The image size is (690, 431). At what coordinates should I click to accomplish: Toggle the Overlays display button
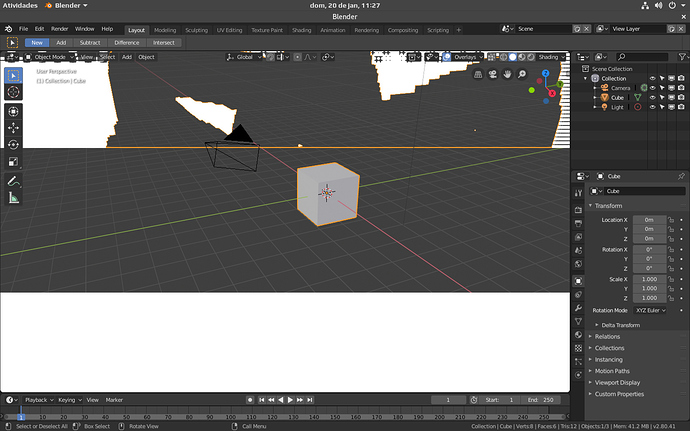point(447,57)
